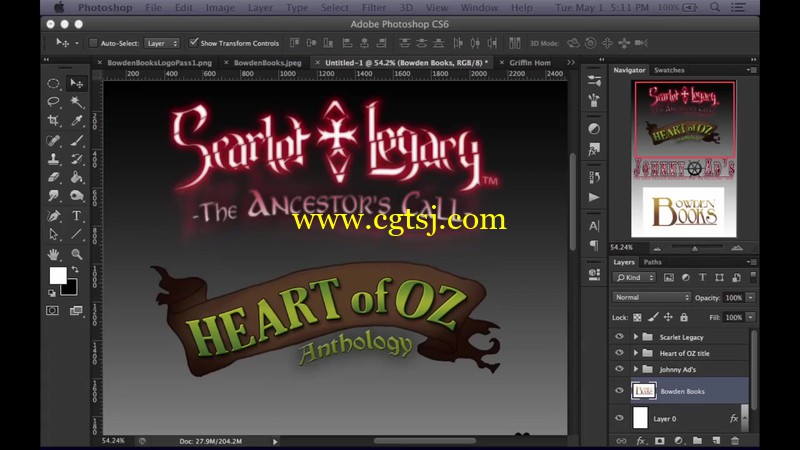
Task: Open Fill slider dropdown arrow
Action: [751, 317]
